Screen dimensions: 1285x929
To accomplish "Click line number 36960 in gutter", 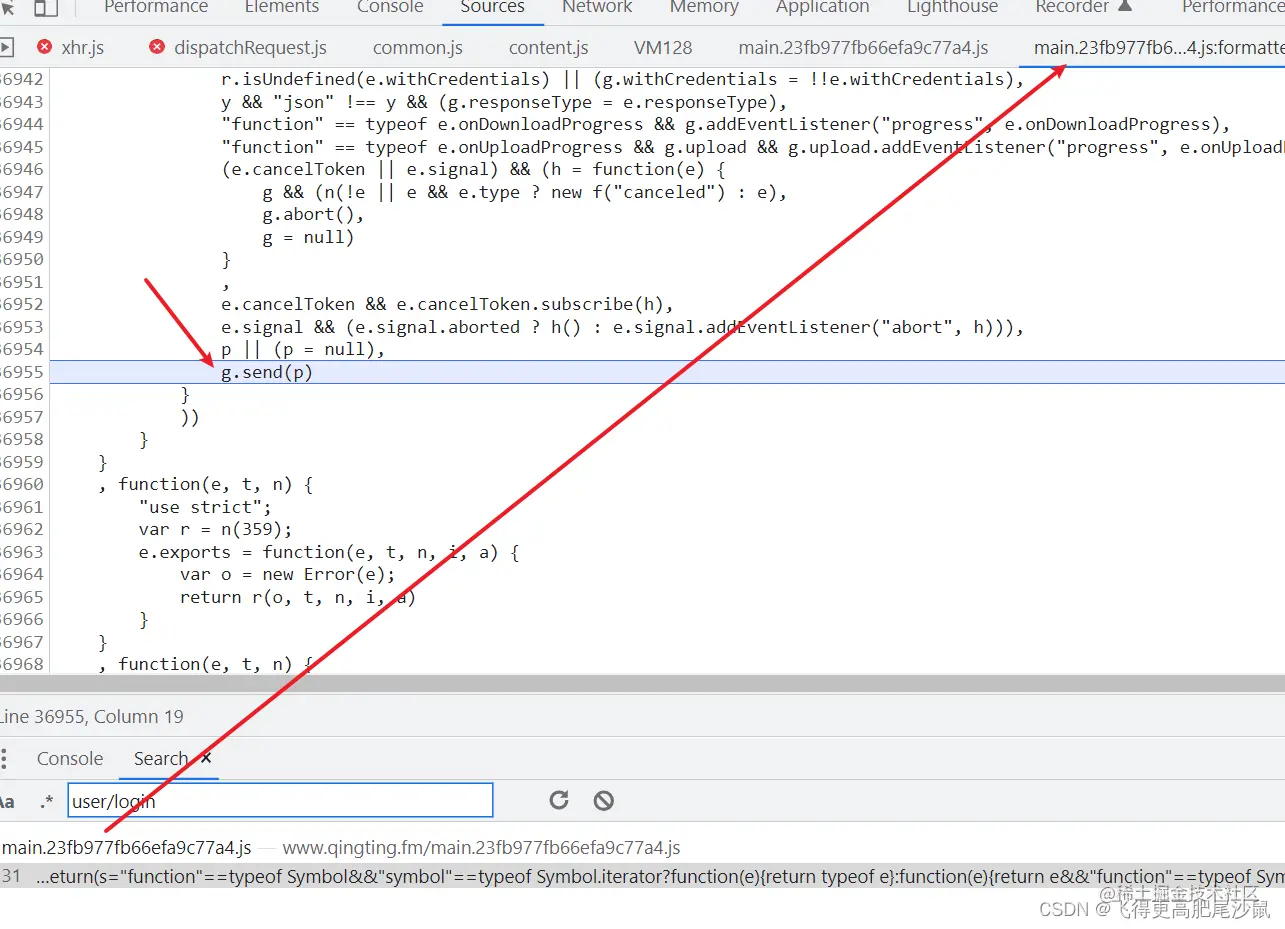I will (x=22, y=484).
